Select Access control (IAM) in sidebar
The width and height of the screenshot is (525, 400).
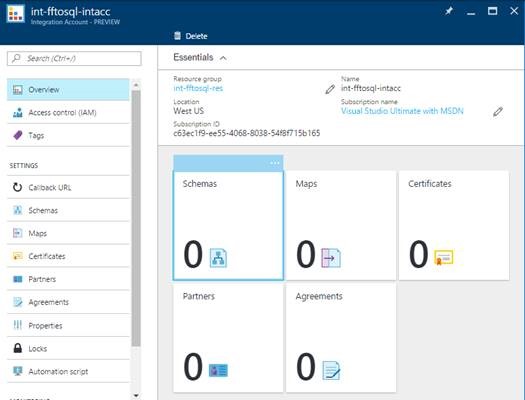[68, 112]
